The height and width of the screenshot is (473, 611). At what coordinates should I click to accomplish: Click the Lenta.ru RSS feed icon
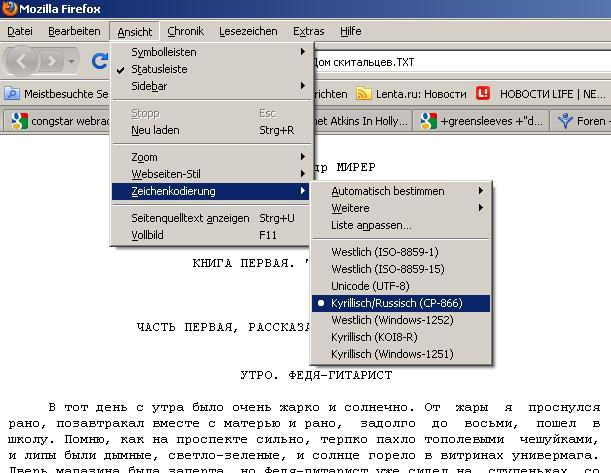click(364, 94)
